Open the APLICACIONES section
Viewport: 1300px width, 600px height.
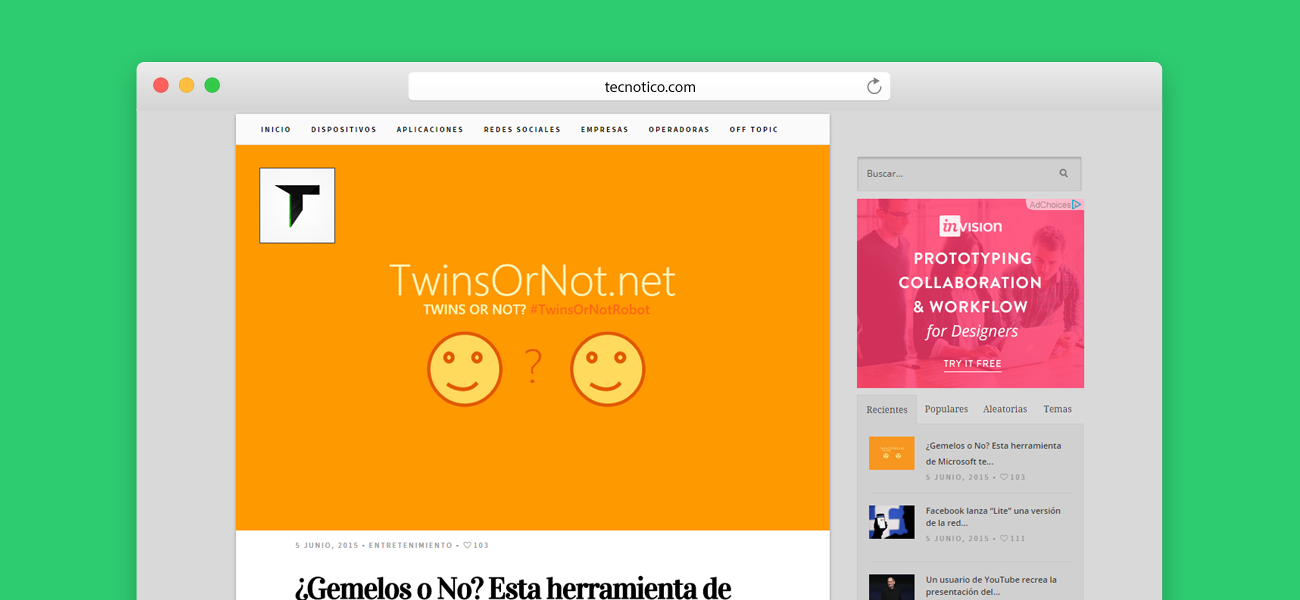430,129
